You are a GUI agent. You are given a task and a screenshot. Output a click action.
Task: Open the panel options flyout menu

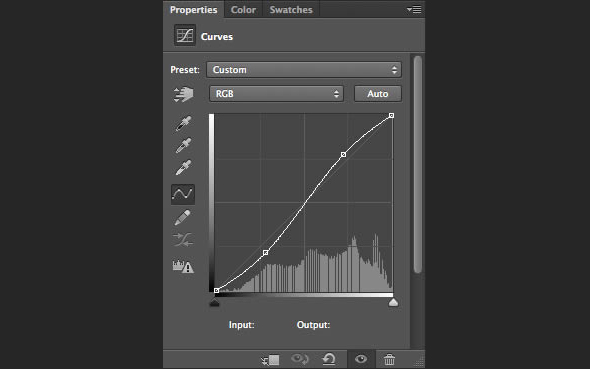point(414,10)
